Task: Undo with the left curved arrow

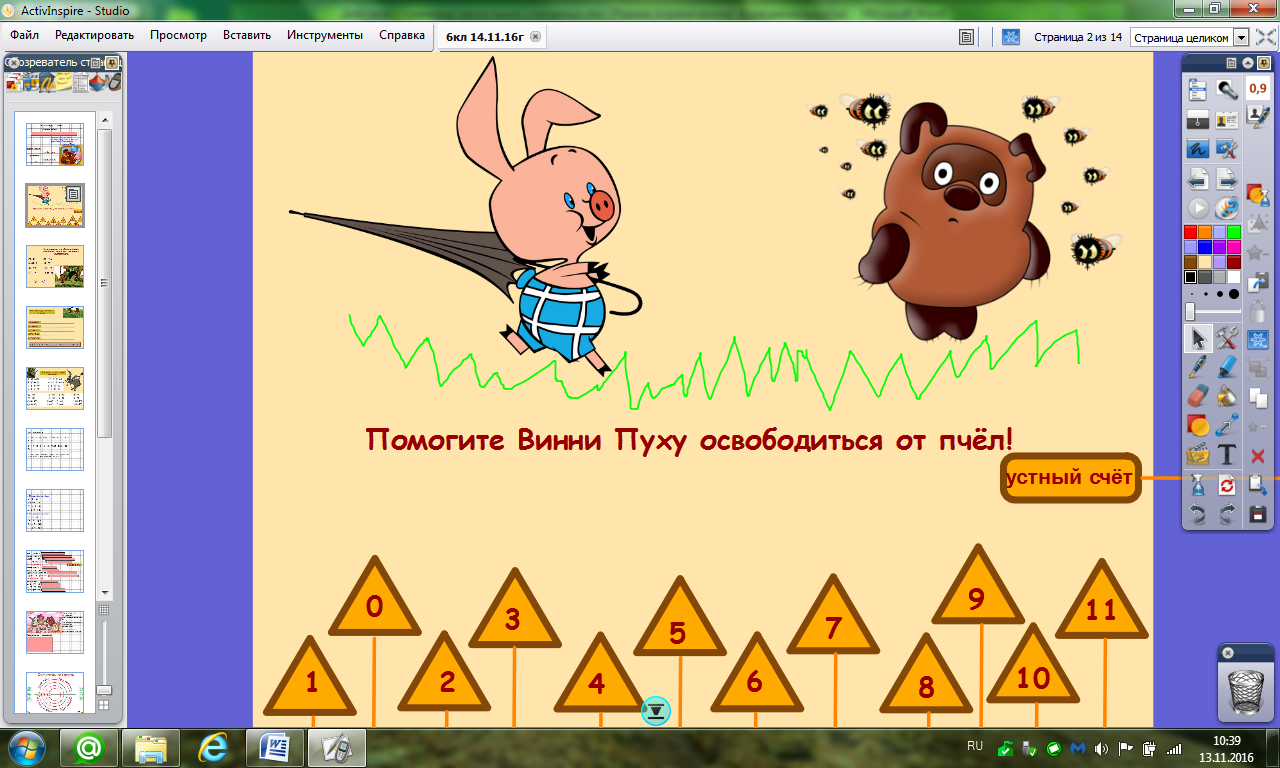Action: (1198, 515)
